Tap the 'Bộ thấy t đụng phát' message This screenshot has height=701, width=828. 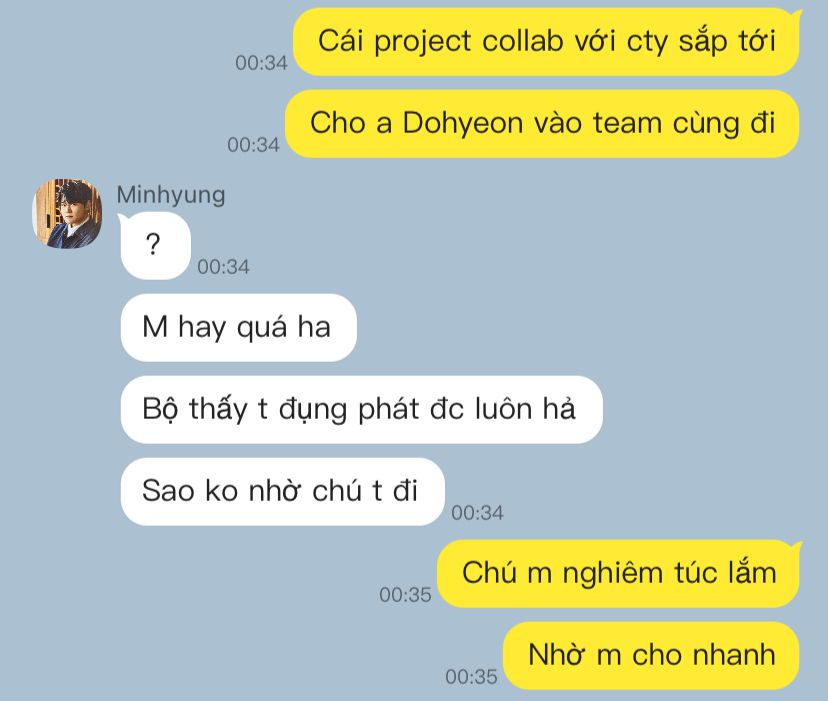tap(362, 409)
